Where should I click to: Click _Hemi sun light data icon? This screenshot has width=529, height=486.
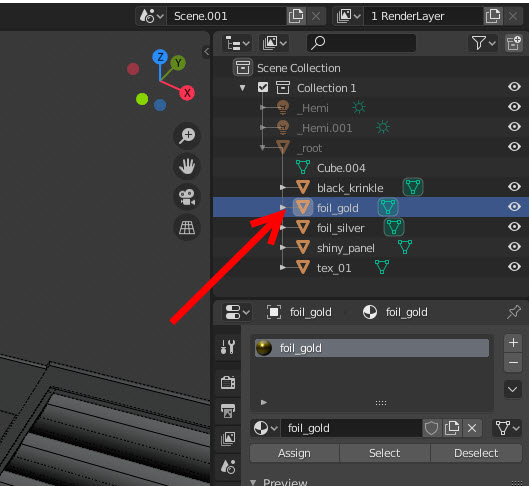tap(359, 107)
